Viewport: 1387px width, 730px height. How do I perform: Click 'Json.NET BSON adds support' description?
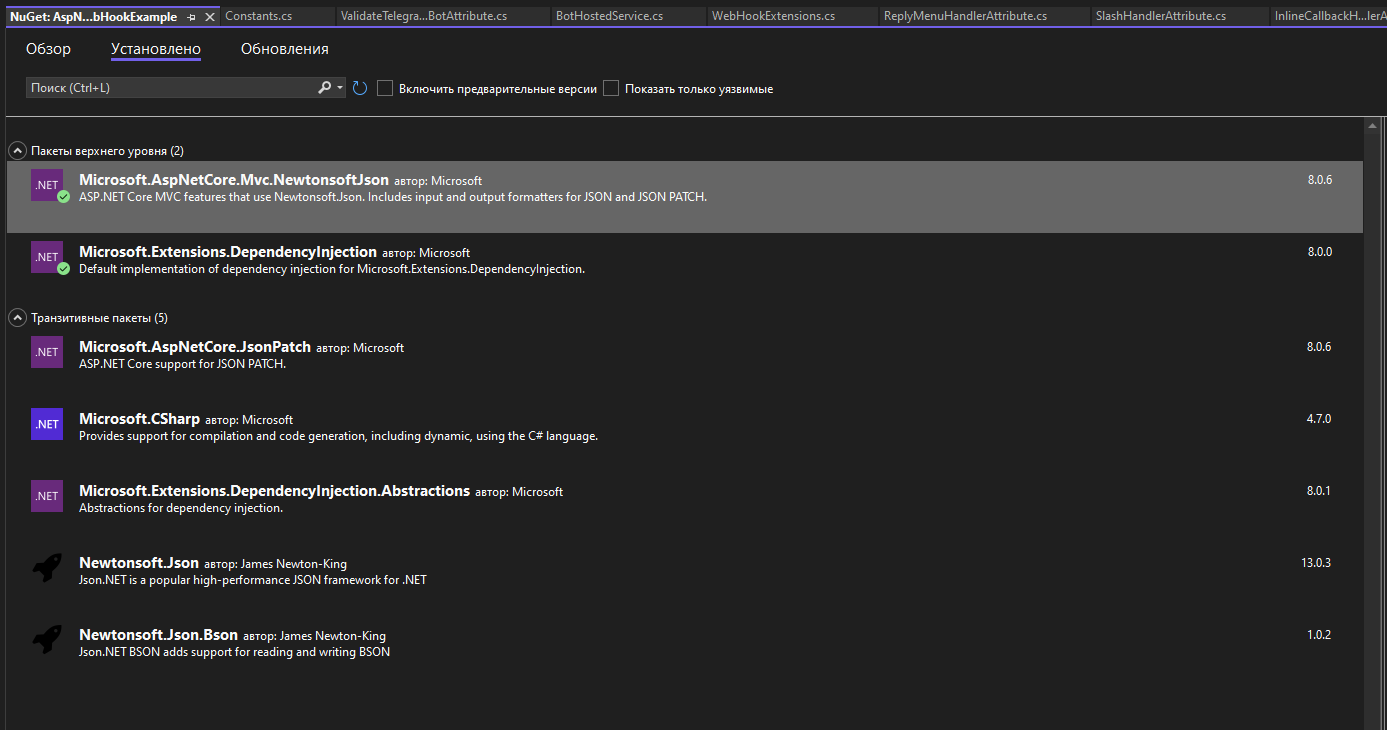(234, 652)
